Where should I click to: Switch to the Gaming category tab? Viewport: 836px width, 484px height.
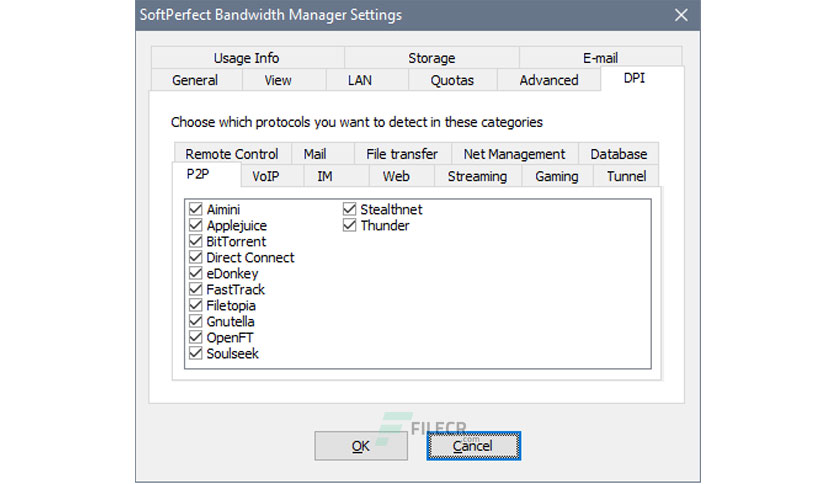point(557,176)
